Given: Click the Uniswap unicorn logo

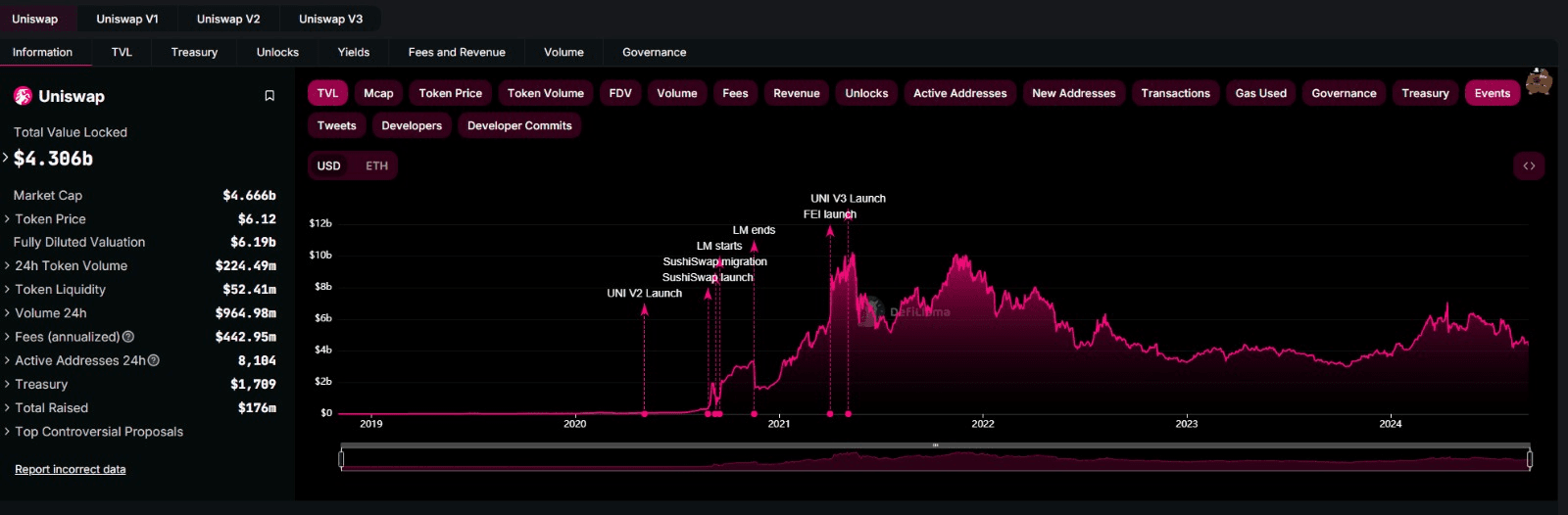Looking at the screenshot, I should click(x=23, y=96).
